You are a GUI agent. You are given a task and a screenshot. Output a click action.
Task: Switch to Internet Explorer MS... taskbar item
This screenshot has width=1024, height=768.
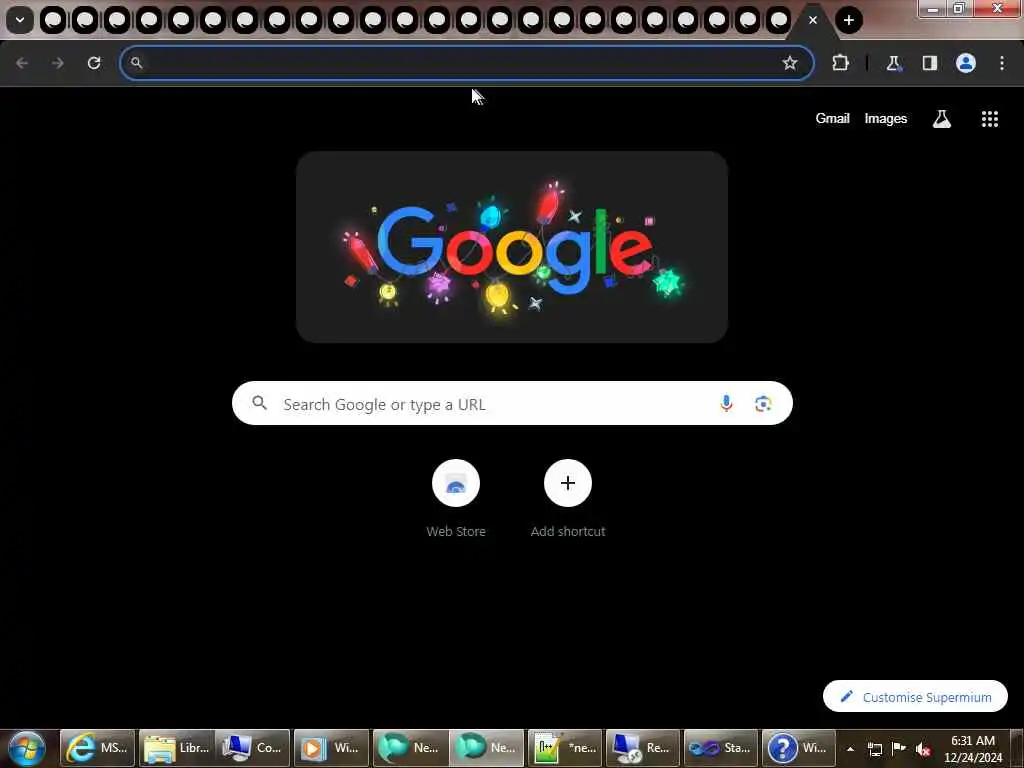[x=98, y=748]
